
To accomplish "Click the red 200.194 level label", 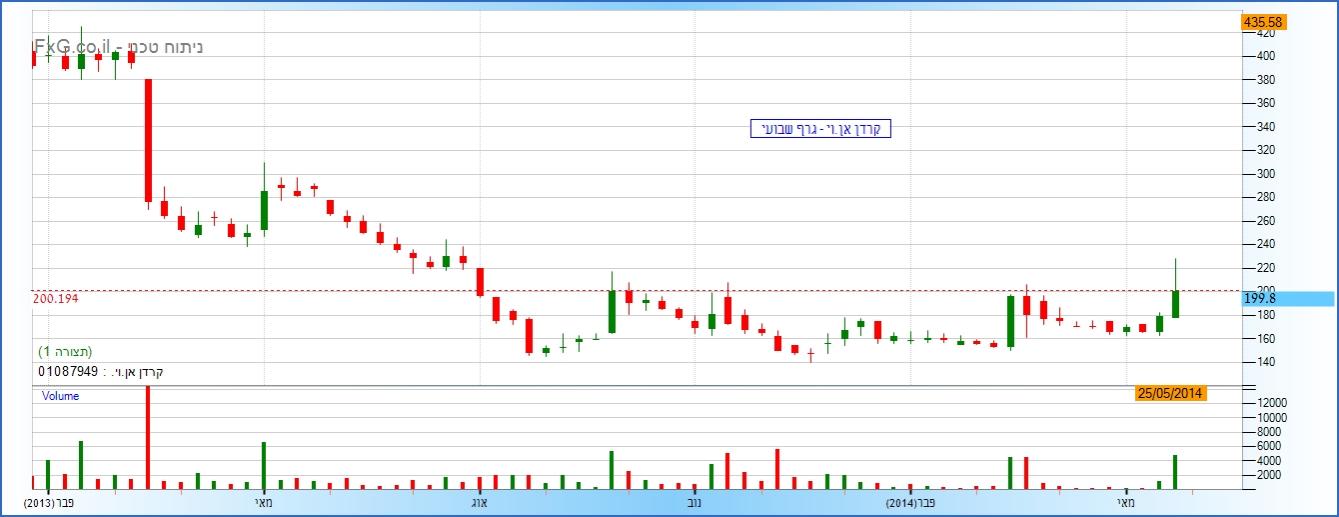I will click(x=56, y=299).
